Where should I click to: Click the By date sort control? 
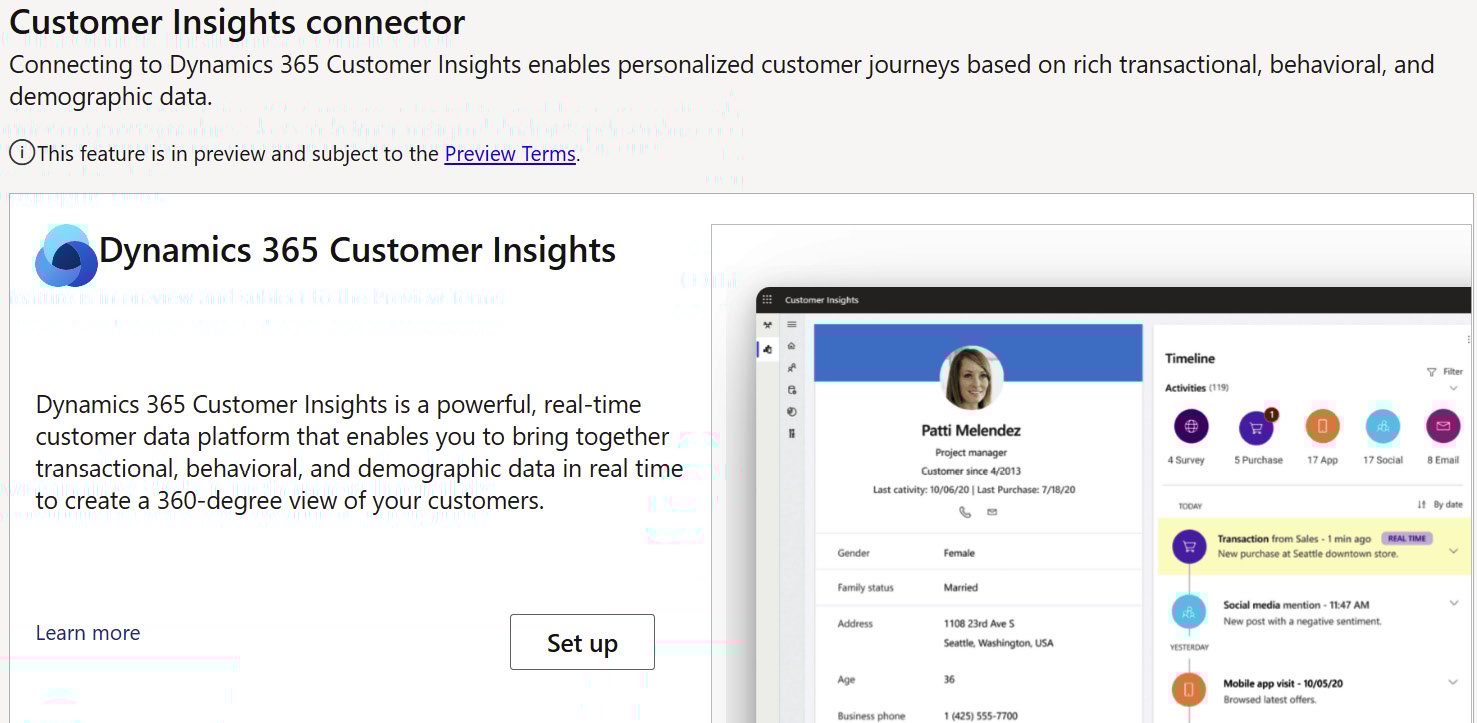click(1440, 505)
